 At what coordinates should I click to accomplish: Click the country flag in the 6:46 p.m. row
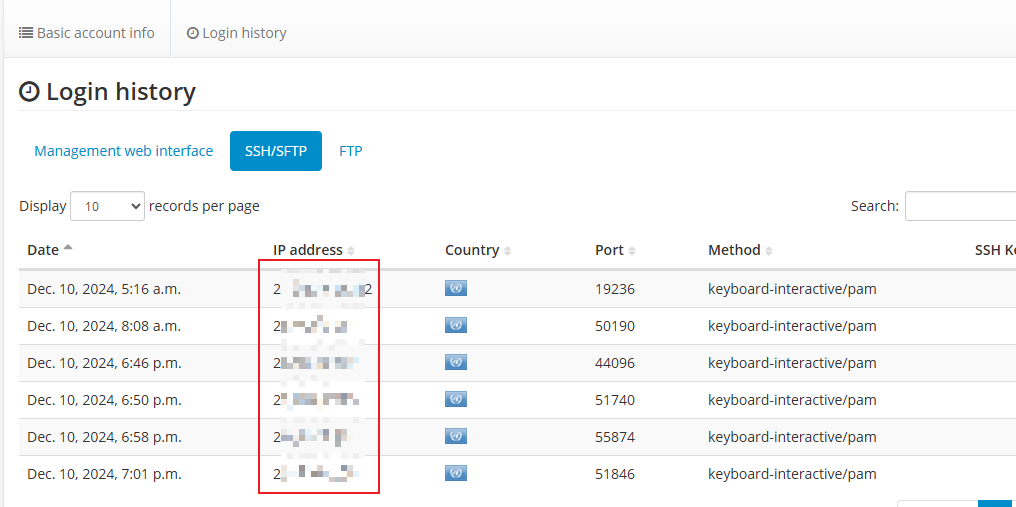456,363
